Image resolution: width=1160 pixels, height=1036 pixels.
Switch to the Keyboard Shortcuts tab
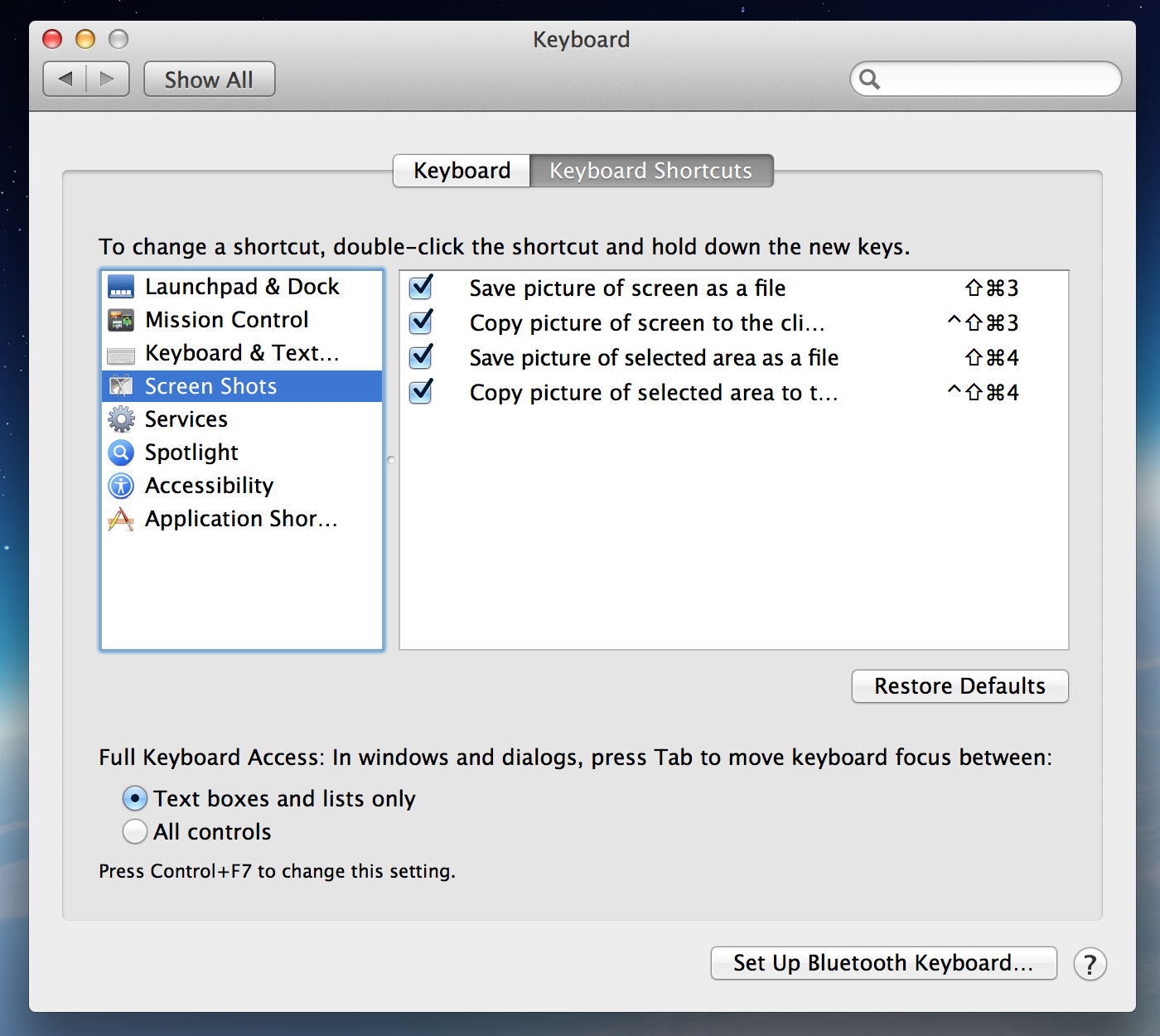pyautogui.click(x=651, y=171)
